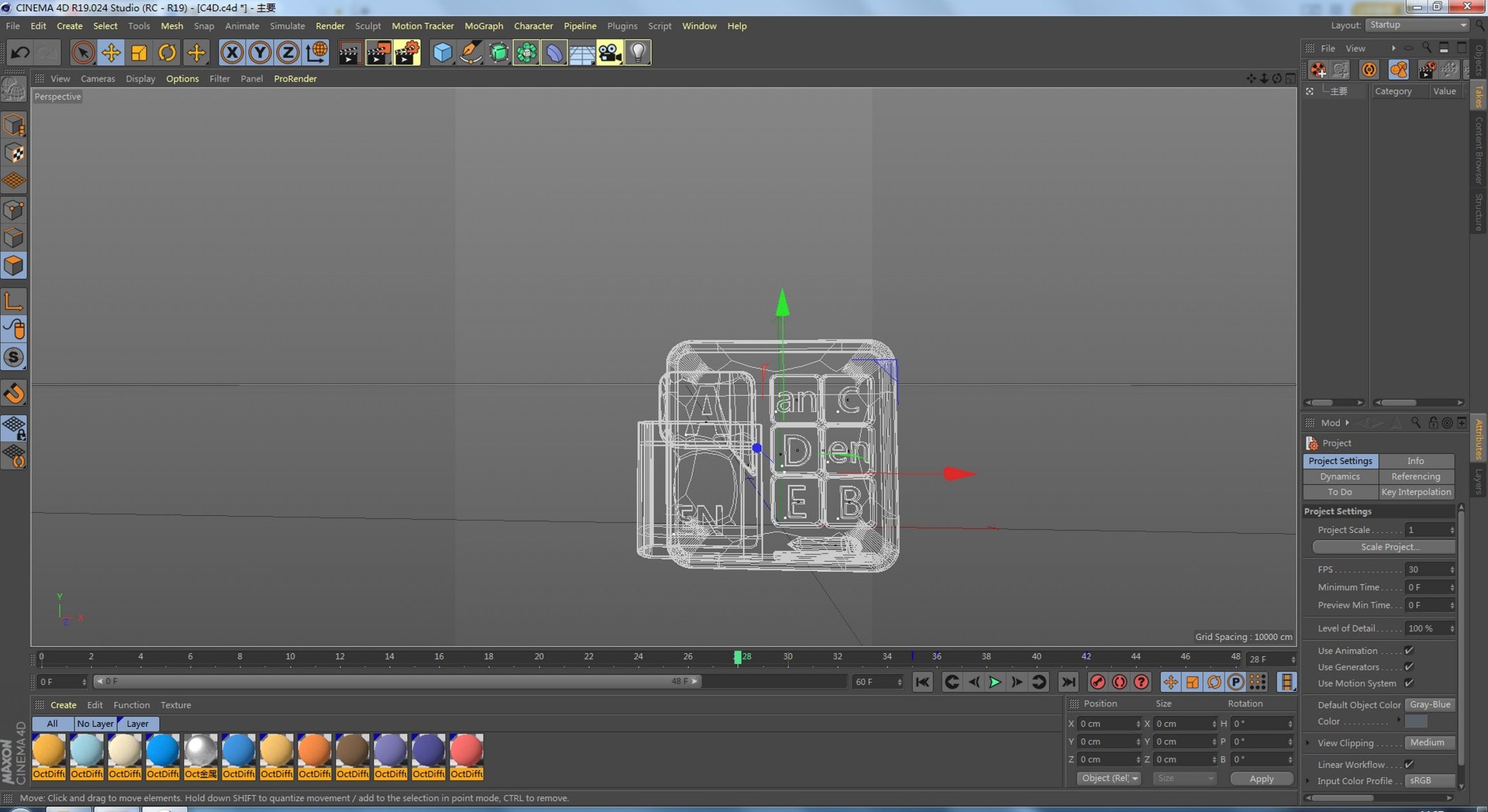Screen dimensions: 1488x812
Task: Add a Light object from toolbar
Action: pos(638,53)
